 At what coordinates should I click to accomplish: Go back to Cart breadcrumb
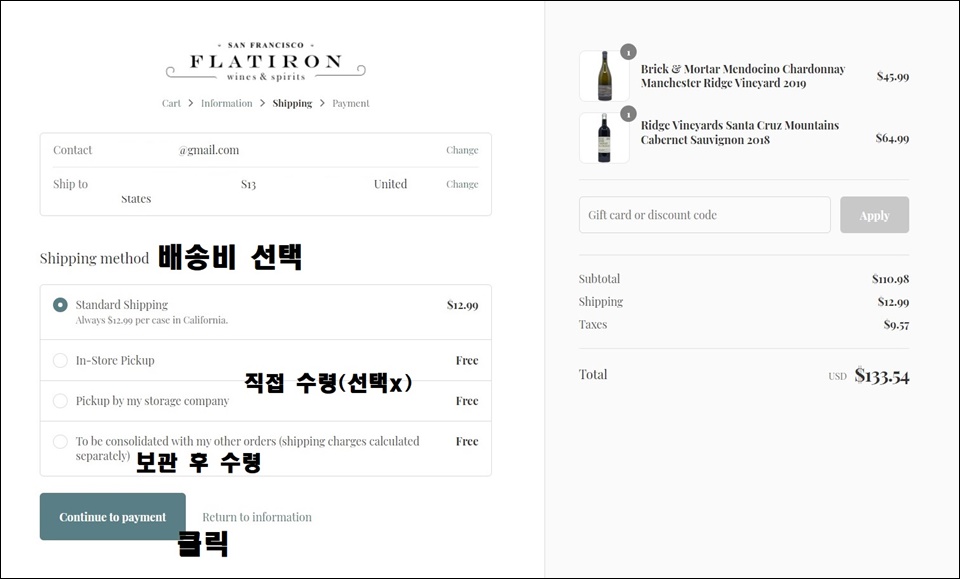[x=171, y=103]
